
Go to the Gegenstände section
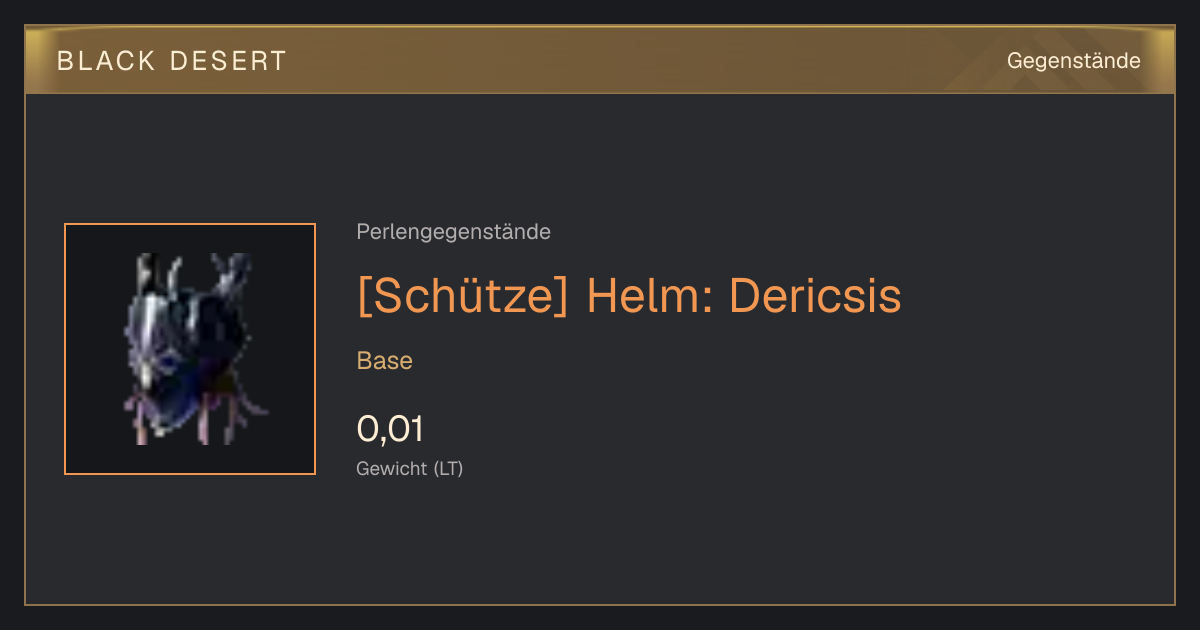[1073, 61]
